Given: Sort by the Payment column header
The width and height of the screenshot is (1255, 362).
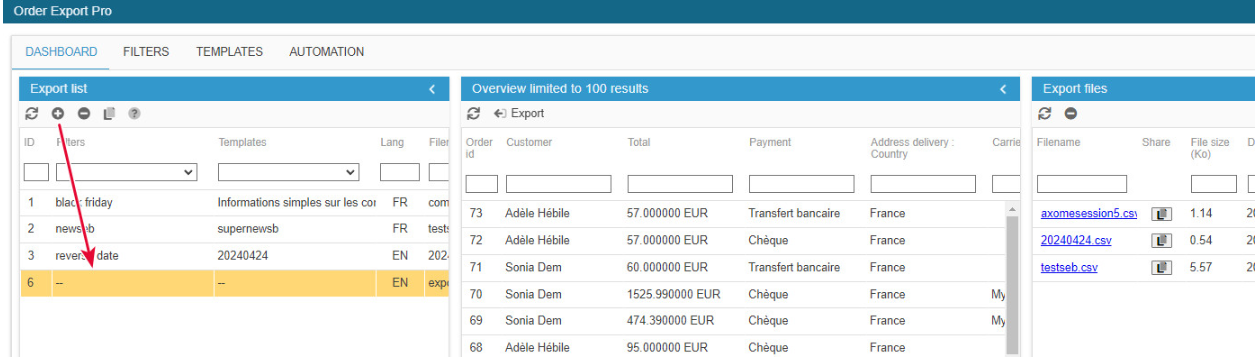Looking at the screenshot, I should pos(770,143).
